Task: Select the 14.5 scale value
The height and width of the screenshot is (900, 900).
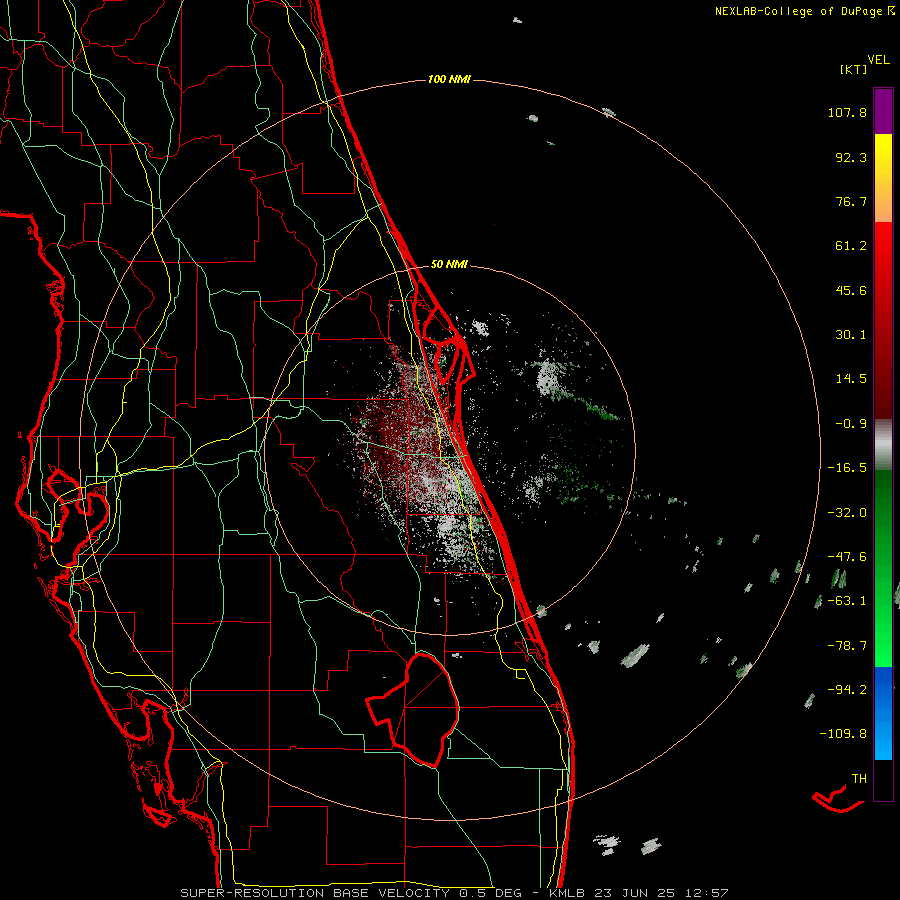Action: [851, 379]
